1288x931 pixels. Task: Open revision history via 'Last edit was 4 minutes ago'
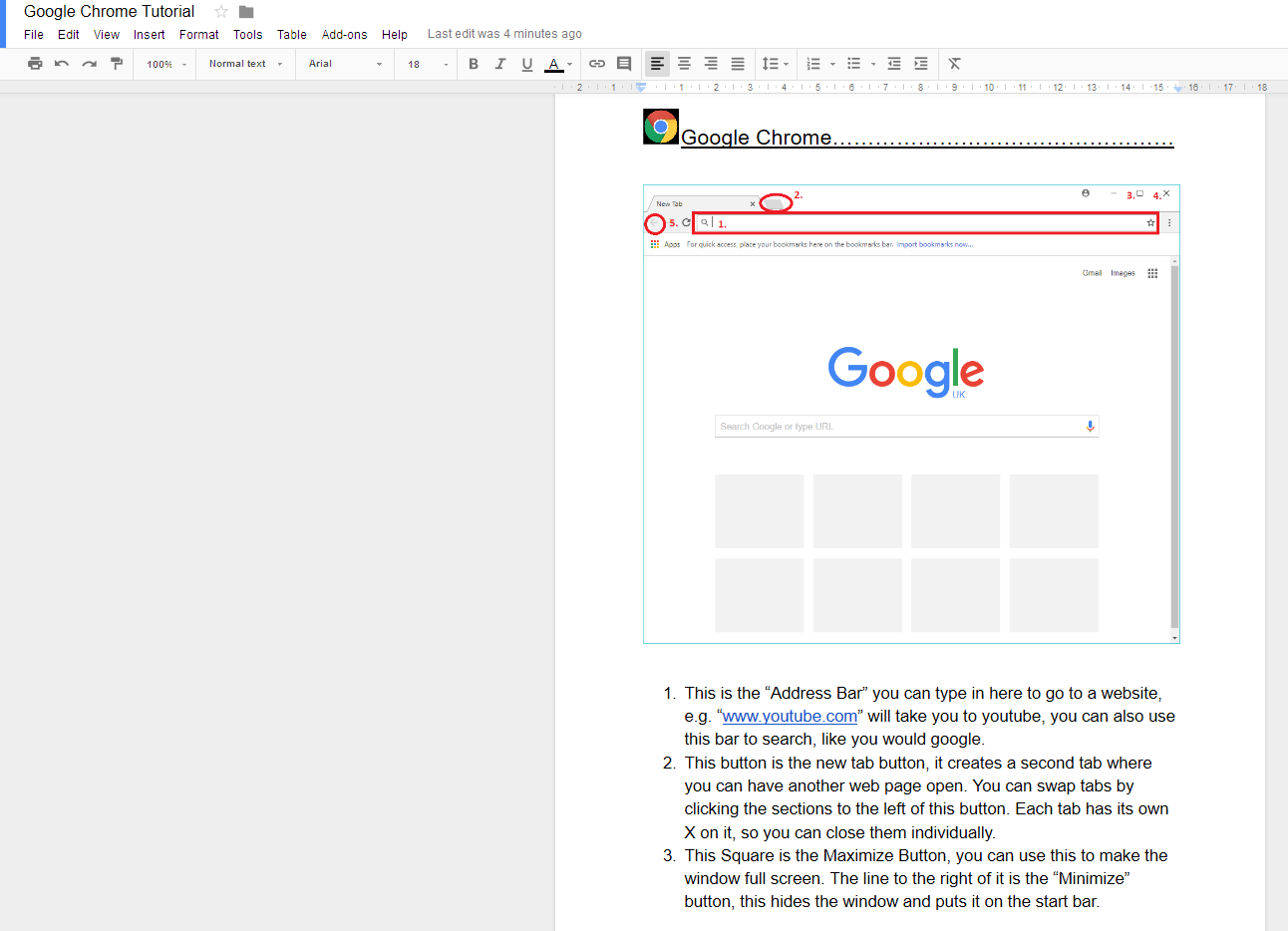click(504, 34)
